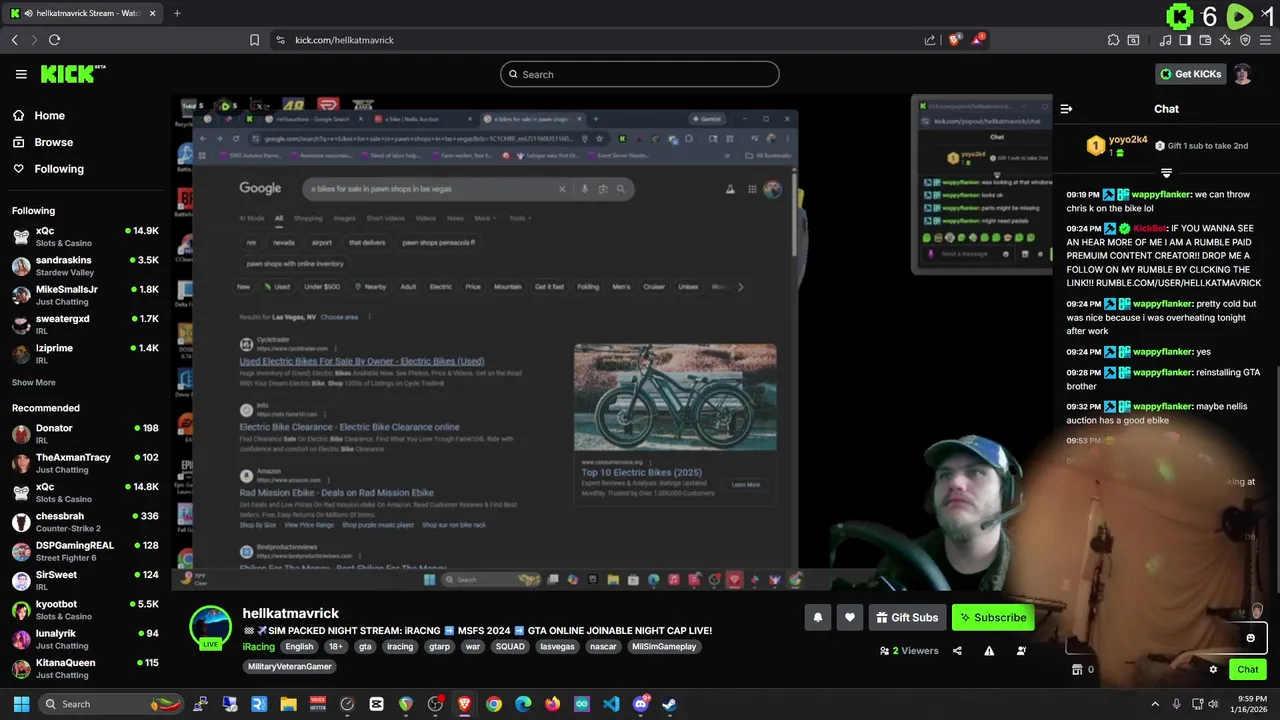Screen dimensions: 1280x720
Task: Toggle browser sidebar panel icon
Action: point(1185,40)
